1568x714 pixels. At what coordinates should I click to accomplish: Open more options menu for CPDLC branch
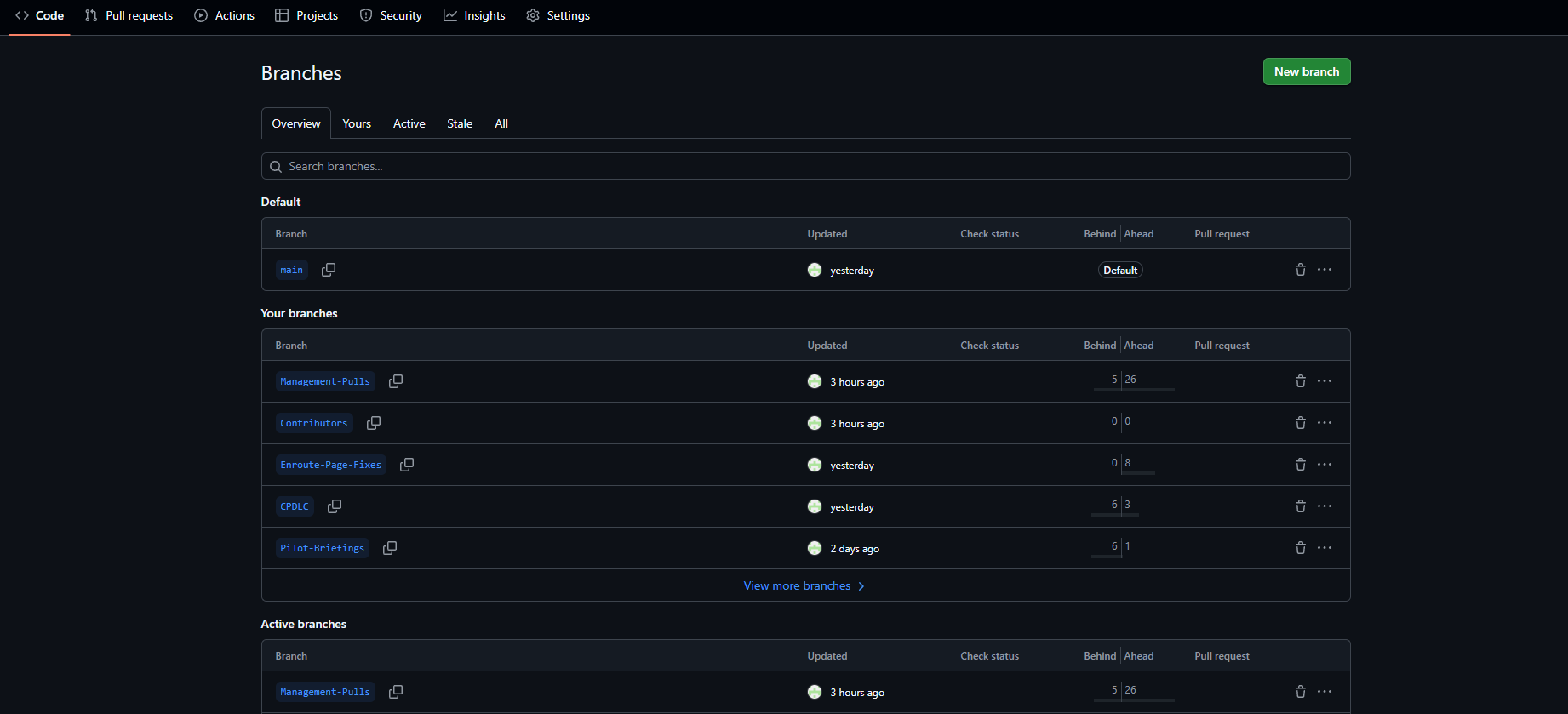1325,506
